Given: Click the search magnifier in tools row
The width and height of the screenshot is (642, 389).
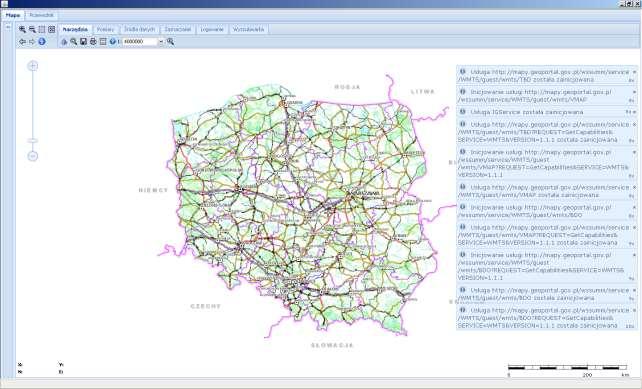Looking at the screenshot, I should tap(74, 41).
